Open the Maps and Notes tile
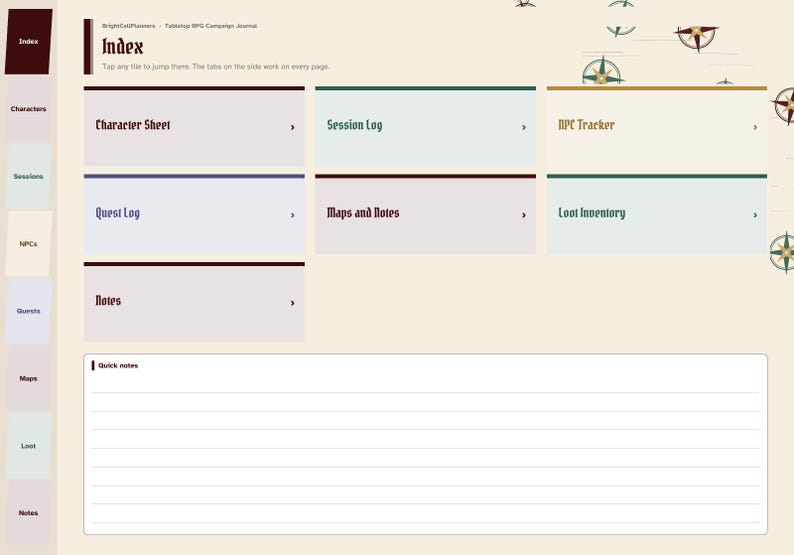Image resolution: width=794 pixels, height=555 pixels. 425,214
